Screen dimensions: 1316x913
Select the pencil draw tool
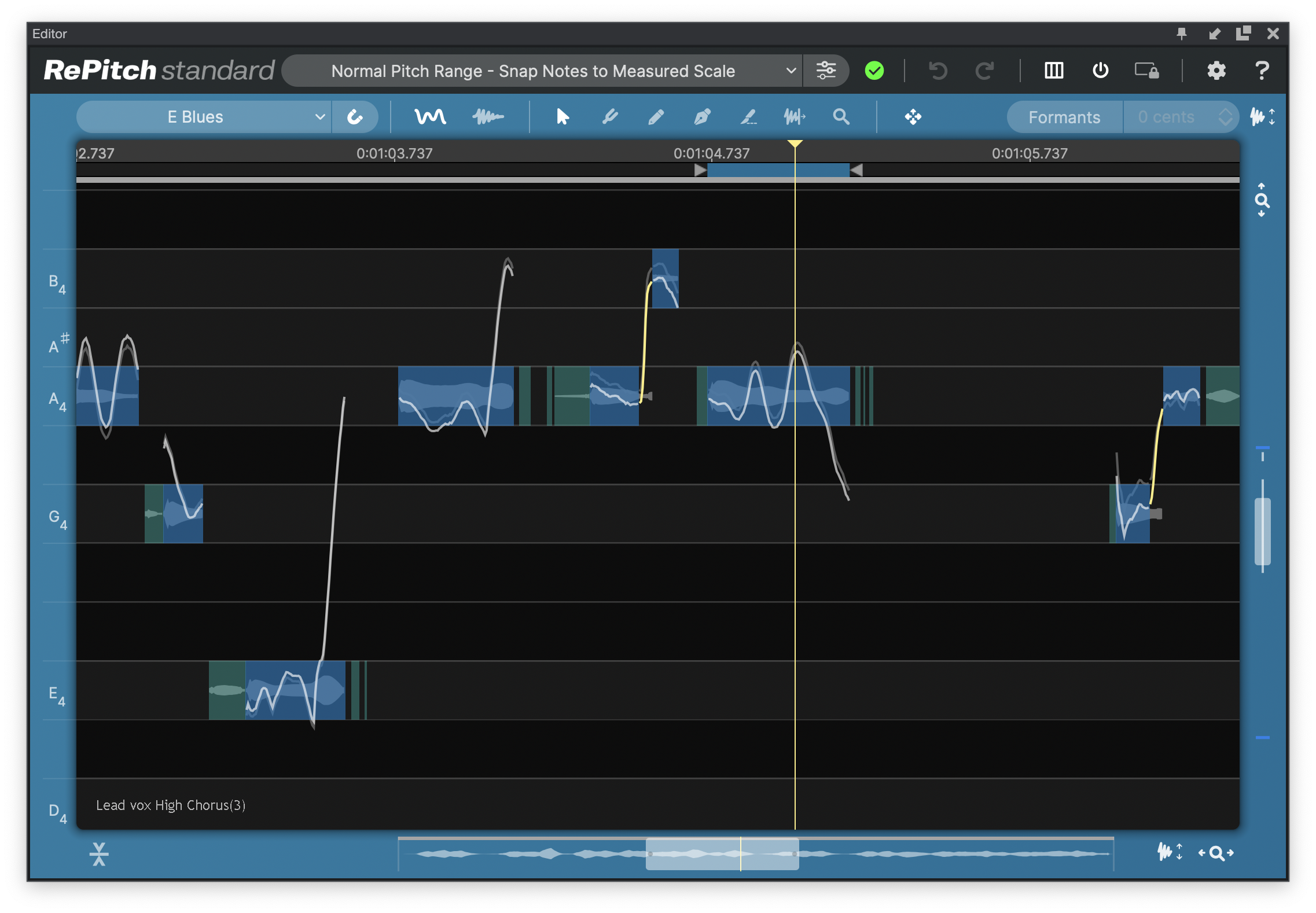(656, 117)
